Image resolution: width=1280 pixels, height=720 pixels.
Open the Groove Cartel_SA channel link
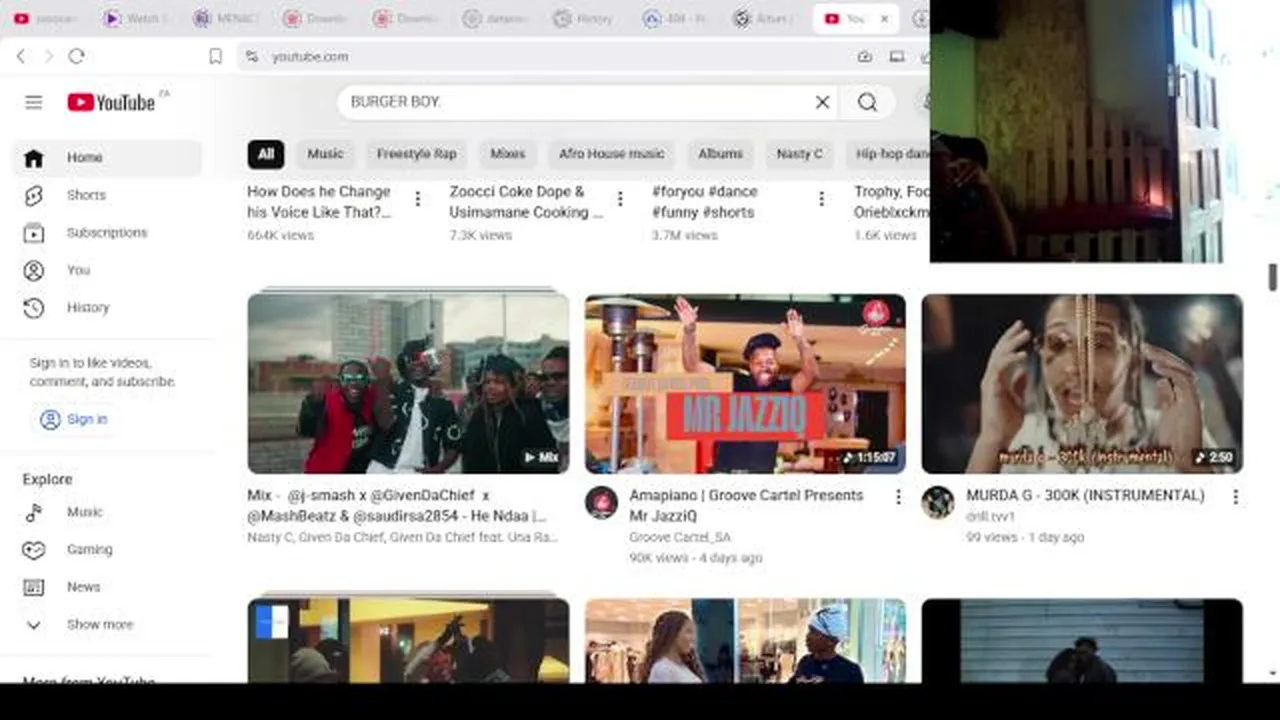click(x=680, y=538)
